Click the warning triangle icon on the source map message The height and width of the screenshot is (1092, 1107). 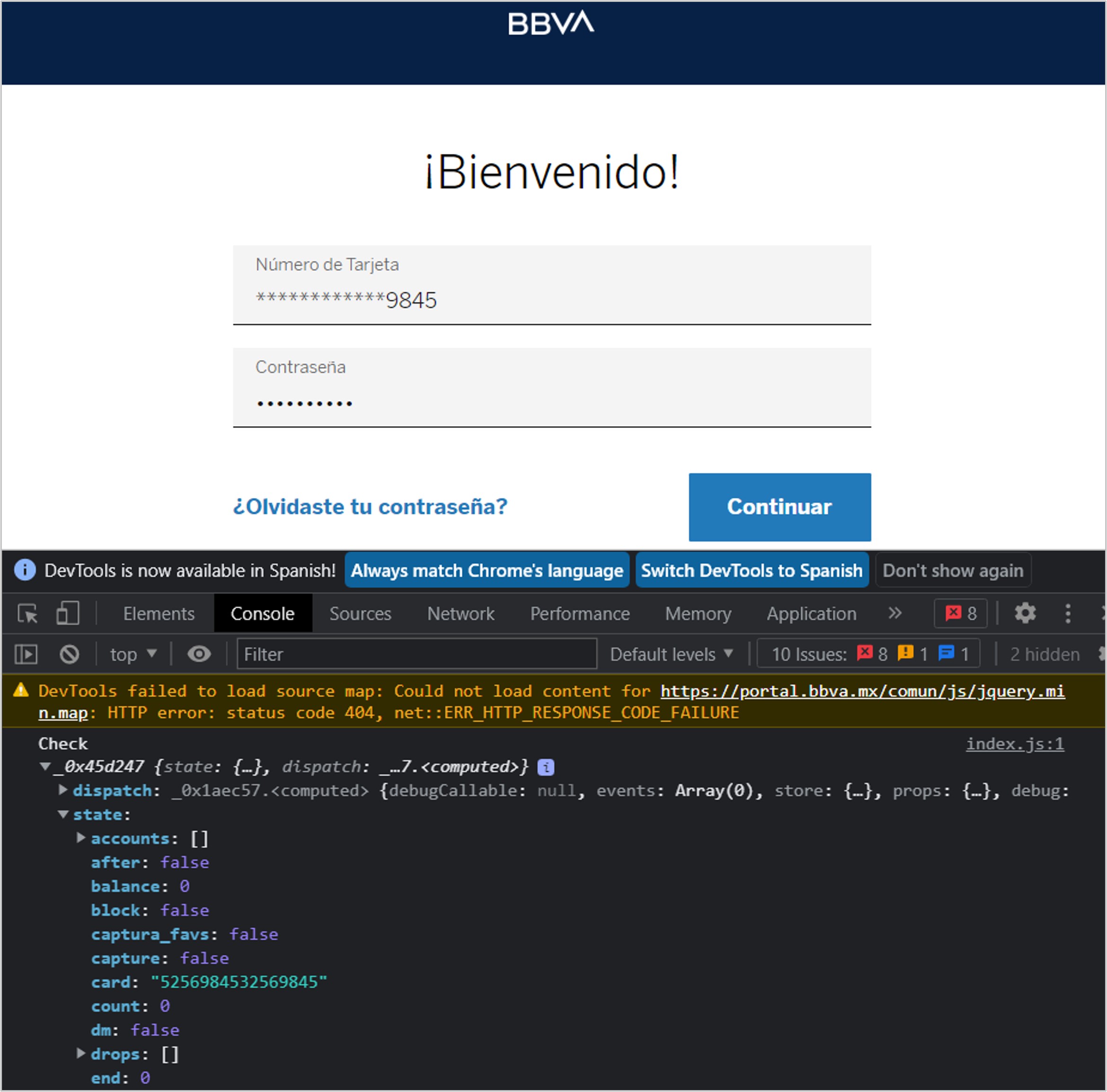tap(21, 690)
